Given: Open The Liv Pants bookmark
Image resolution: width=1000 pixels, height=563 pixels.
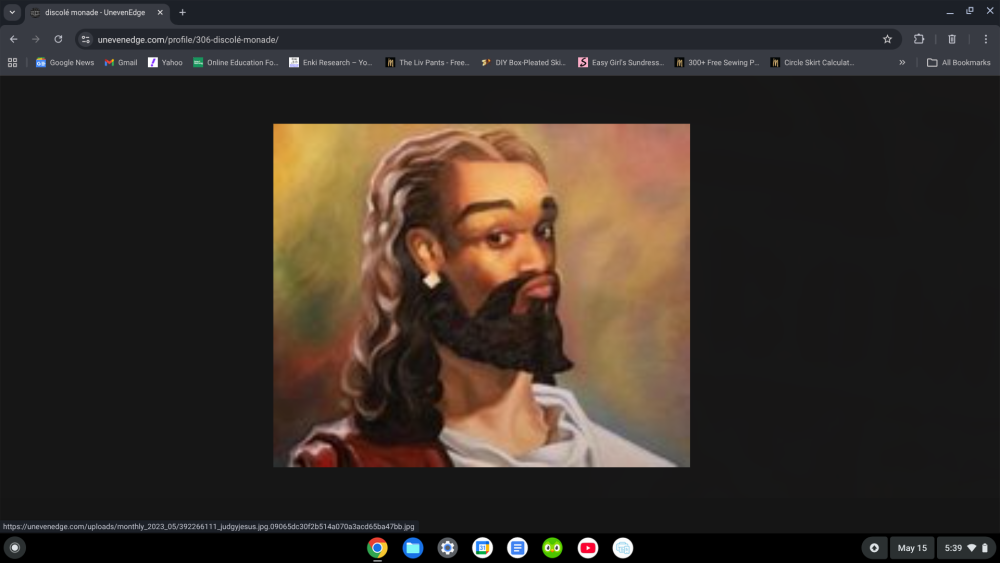Looking at the screenshot, I should (x=427, y=62).
